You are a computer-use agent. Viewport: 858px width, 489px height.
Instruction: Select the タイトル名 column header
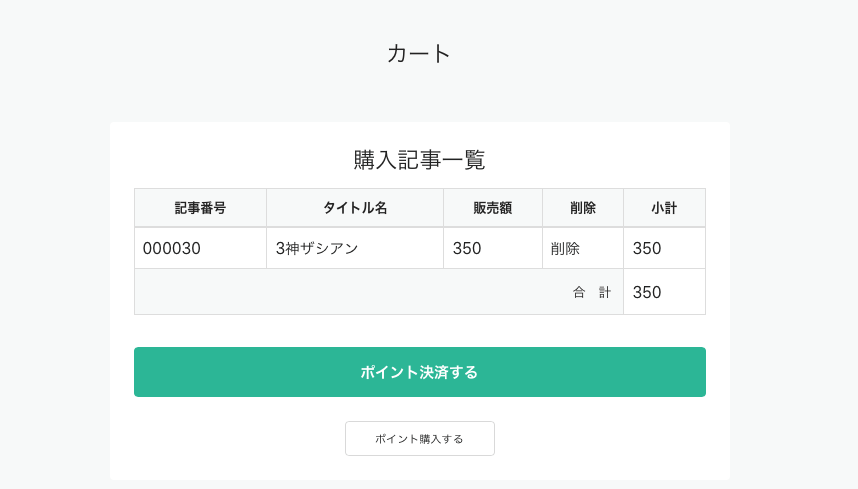(354, 208)
